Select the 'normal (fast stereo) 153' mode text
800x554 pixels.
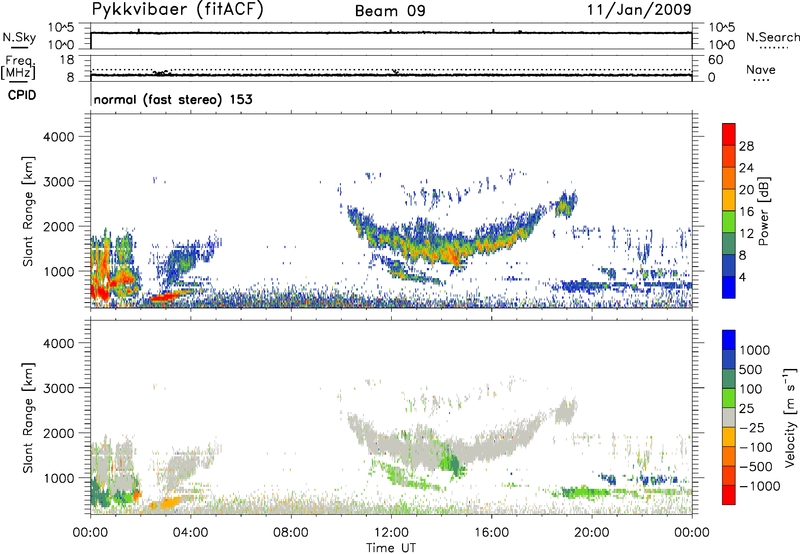point(173,99)
